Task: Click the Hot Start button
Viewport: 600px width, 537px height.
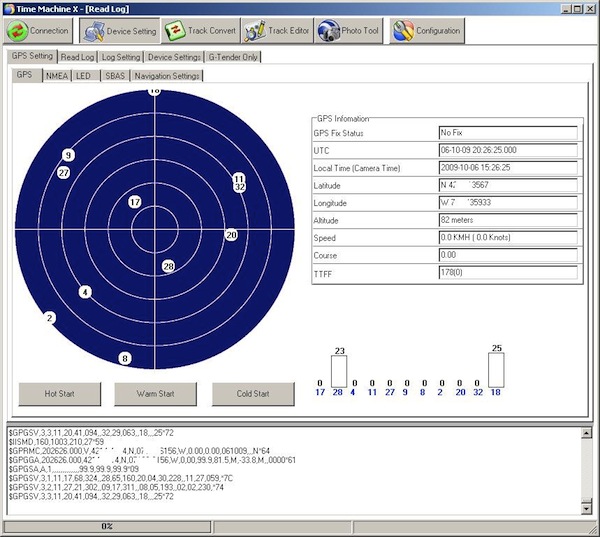Action: (x=60, y=394)
